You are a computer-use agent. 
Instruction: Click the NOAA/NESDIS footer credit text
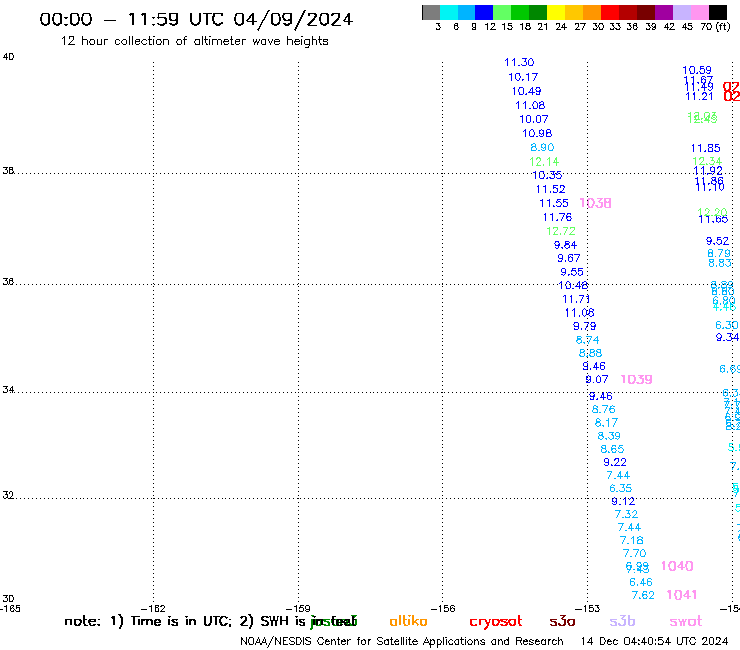click(402, 641)
